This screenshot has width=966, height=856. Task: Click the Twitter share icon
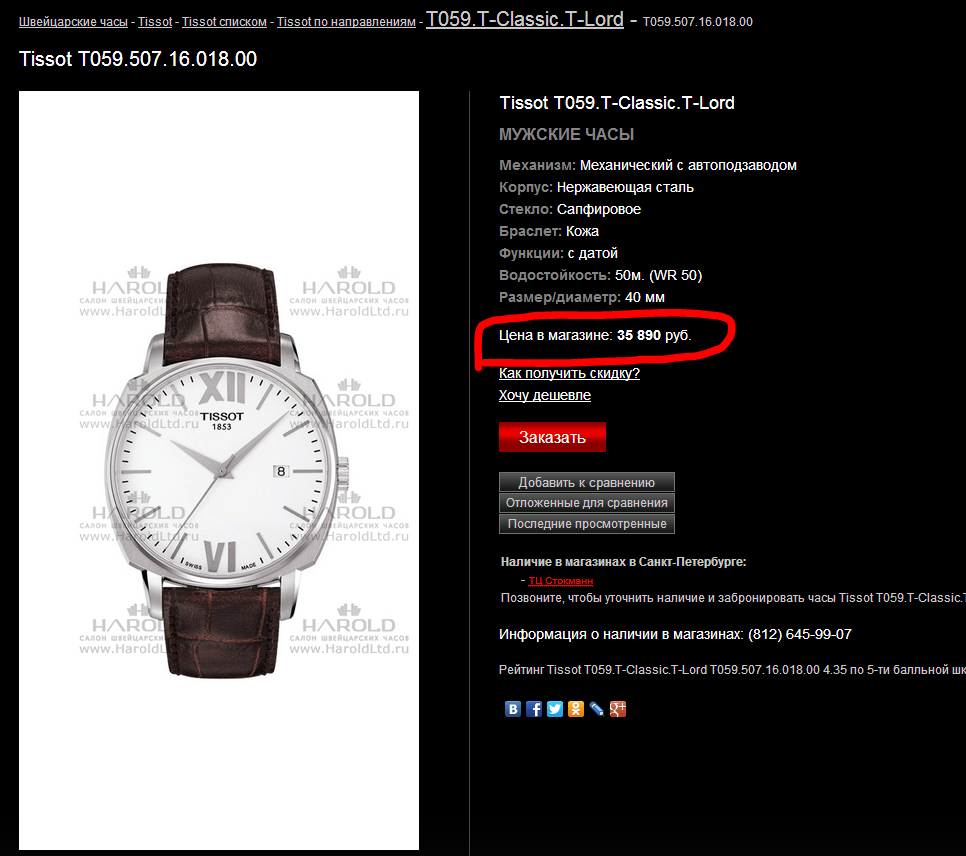[x=554, y=709]
